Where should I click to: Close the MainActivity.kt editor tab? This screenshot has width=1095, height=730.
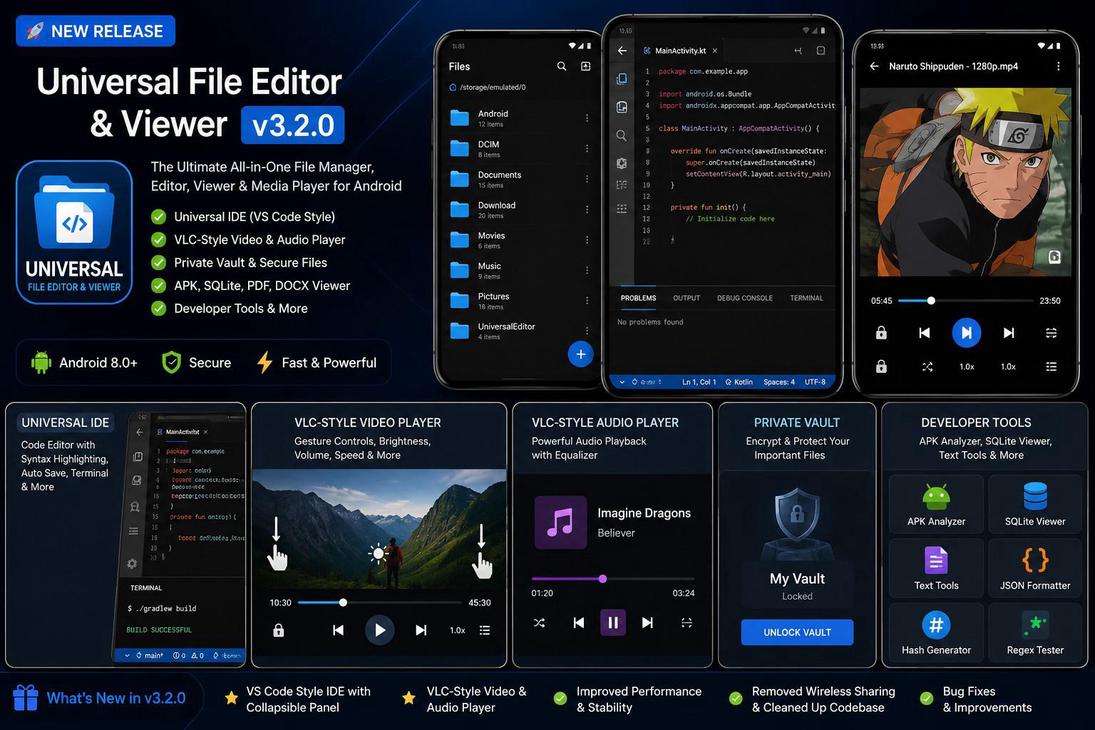pyautogui.click(x=715, y=50)
